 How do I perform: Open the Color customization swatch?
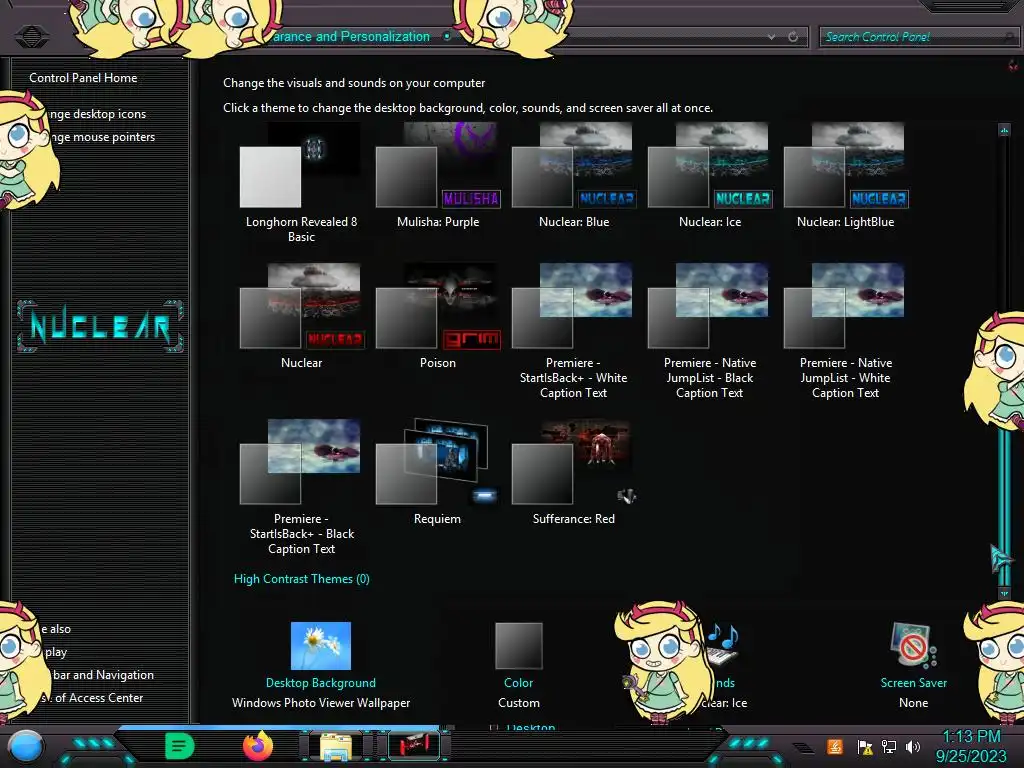[519, 646]
